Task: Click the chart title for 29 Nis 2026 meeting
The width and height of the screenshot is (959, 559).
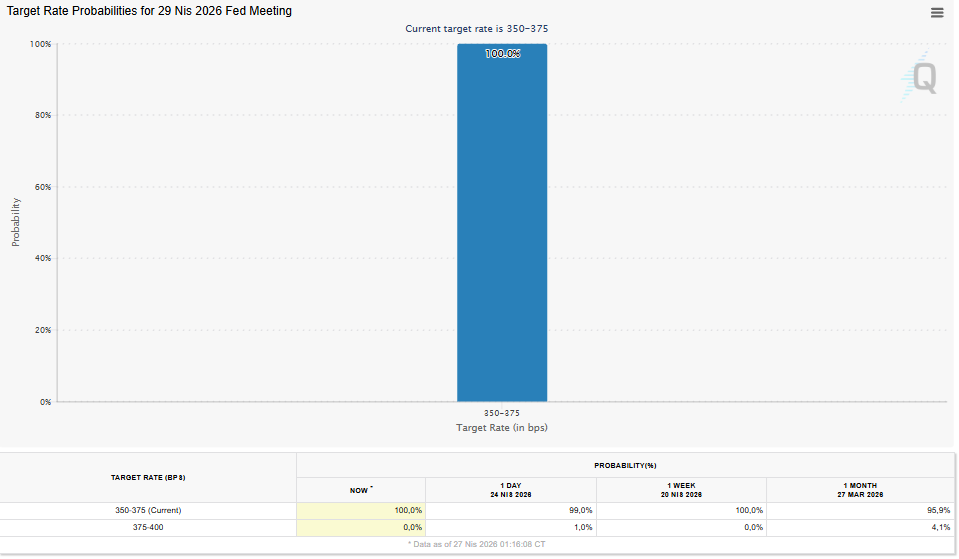Action: (150, 11)
